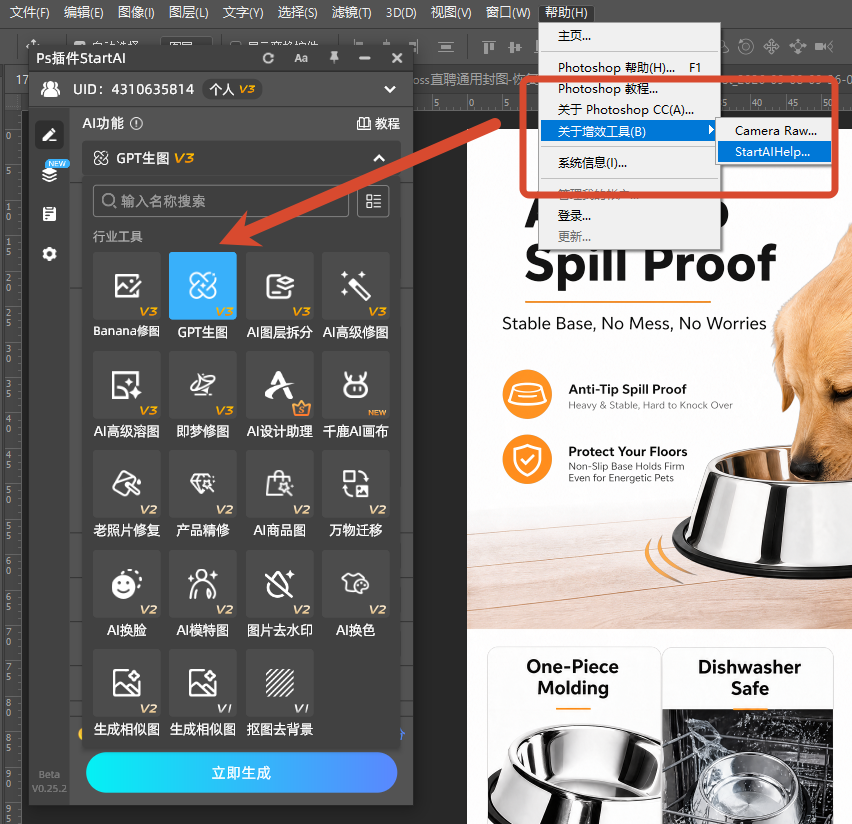Select the 抠图去背景 tool
Viewport: 852px width, 824px height.
pos(279,683)
